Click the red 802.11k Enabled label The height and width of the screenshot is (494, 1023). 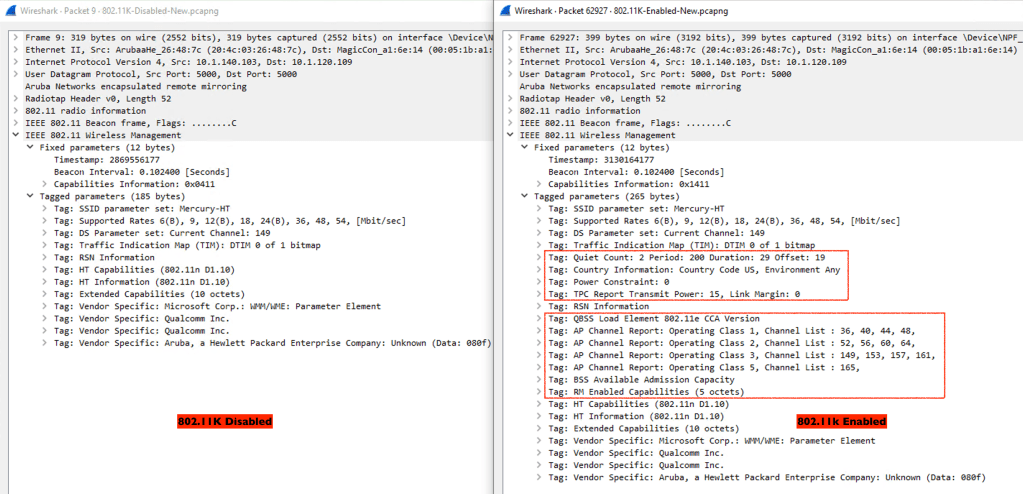coord(841,422)
